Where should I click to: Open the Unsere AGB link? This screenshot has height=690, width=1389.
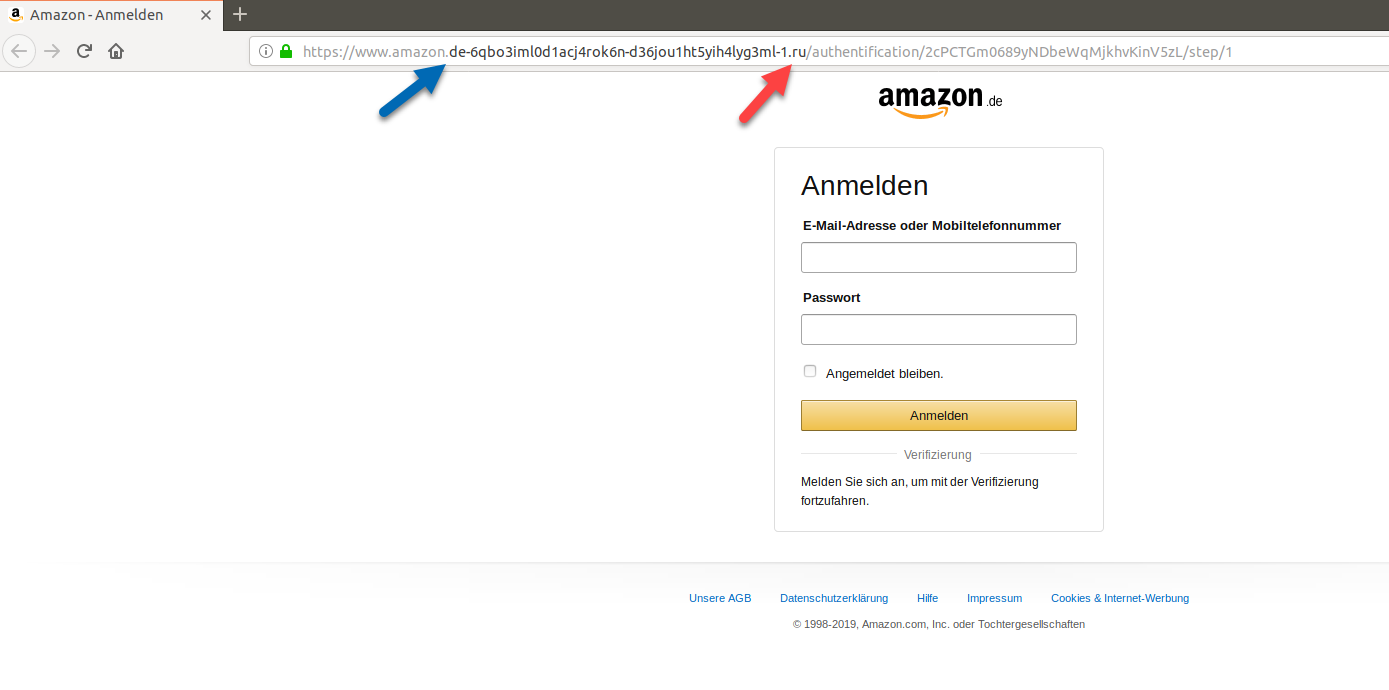(720, 598)
